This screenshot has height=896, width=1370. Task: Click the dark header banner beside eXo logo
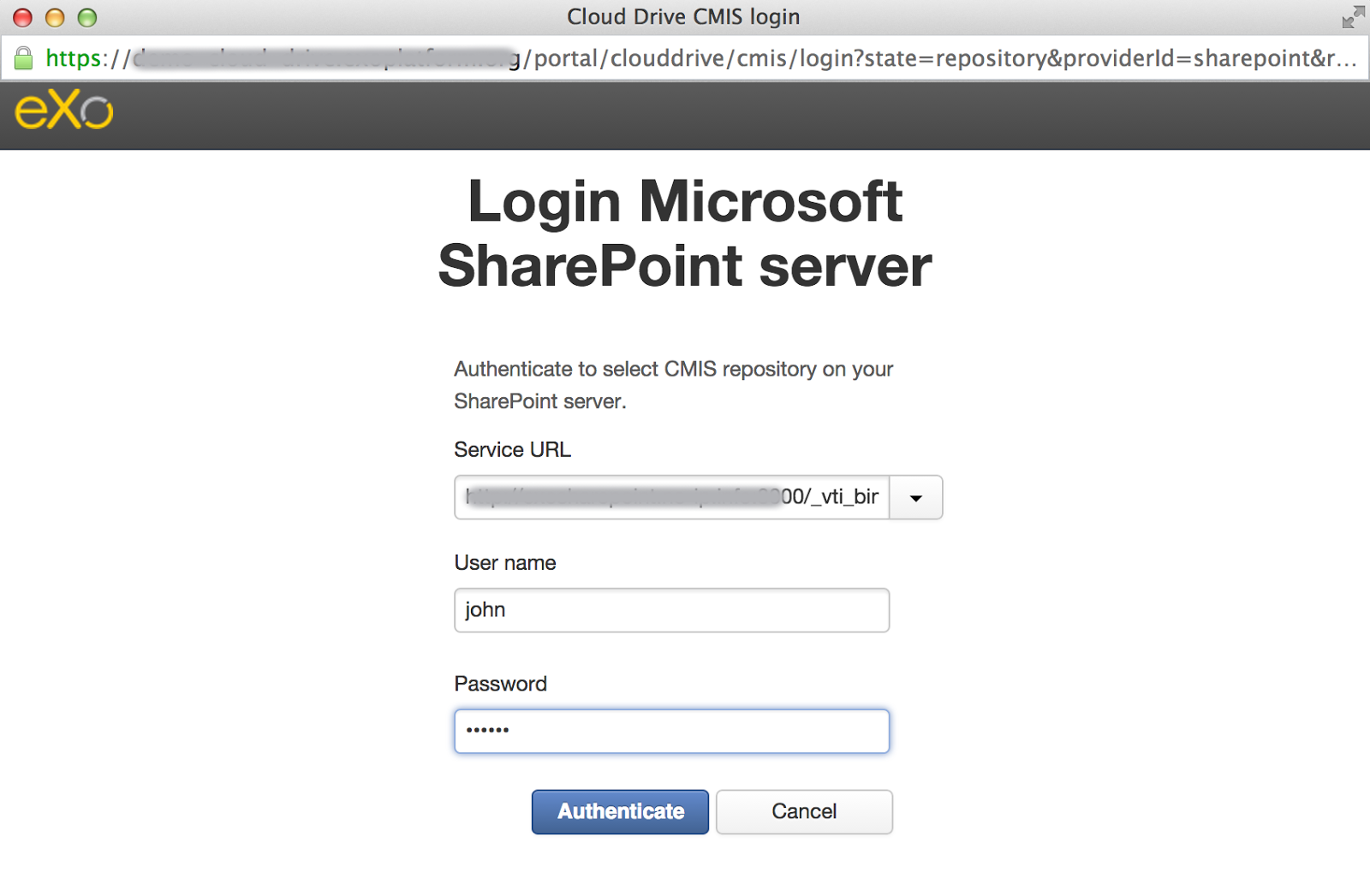point(736,115)
